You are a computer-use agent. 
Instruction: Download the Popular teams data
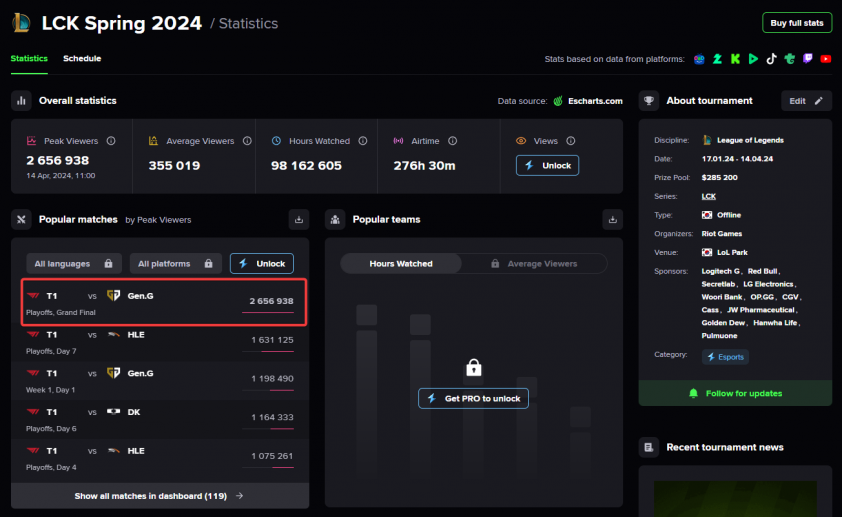(x=613, y=220)
